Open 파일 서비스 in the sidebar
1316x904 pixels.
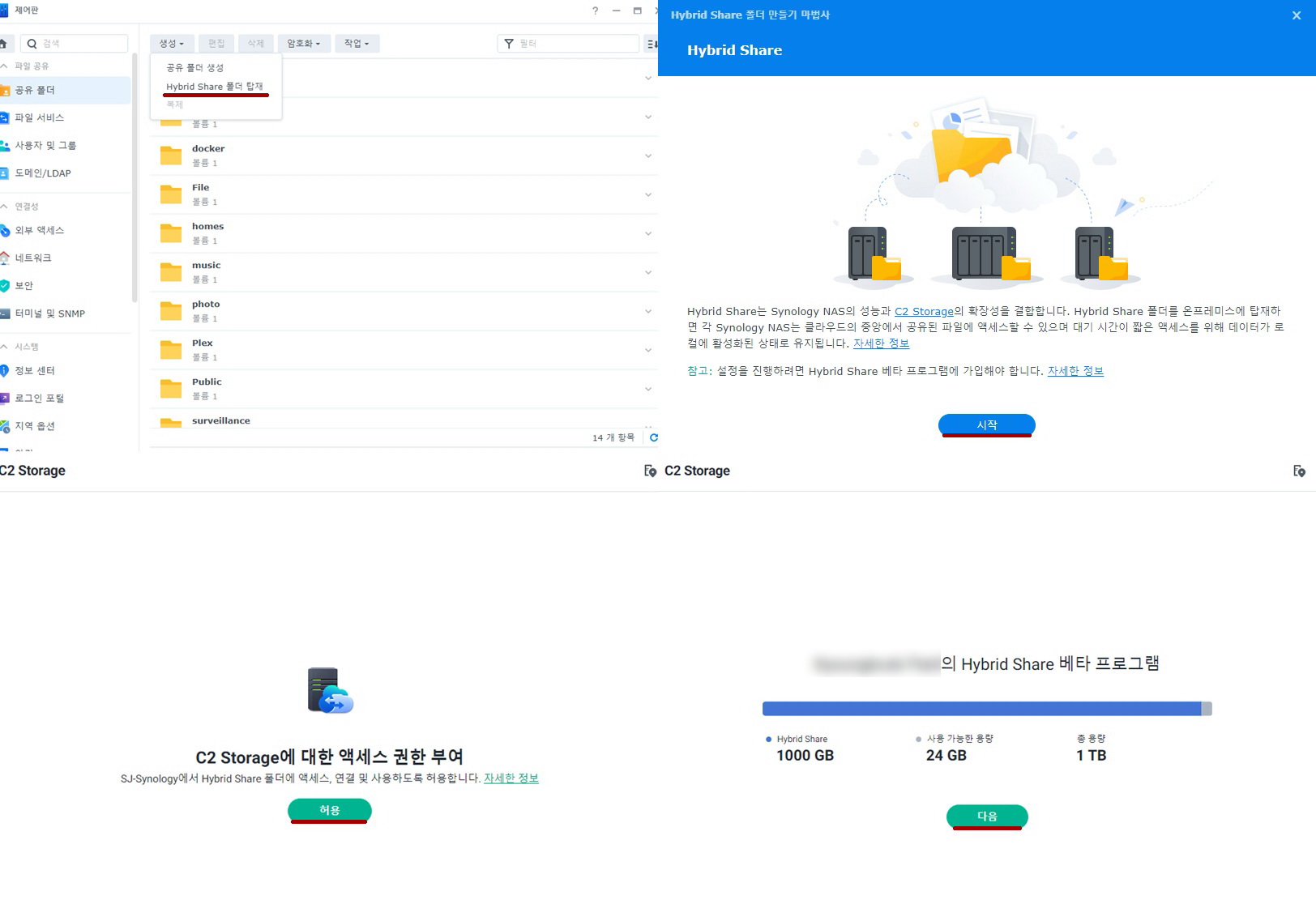coord(65,117)
